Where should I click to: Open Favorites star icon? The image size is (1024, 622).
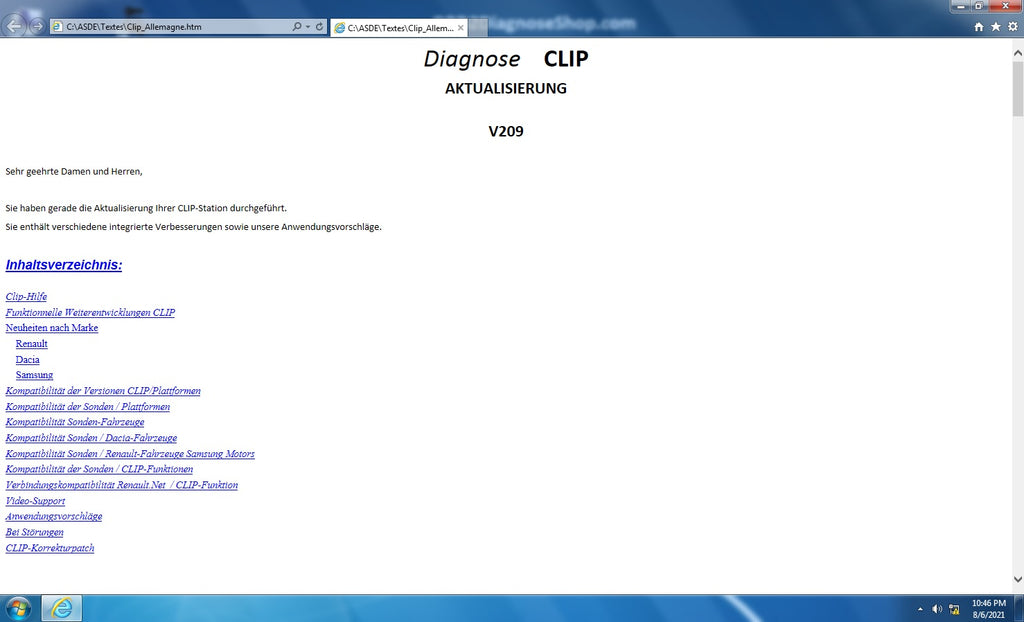pyautogui.click(x=995, y=27)
